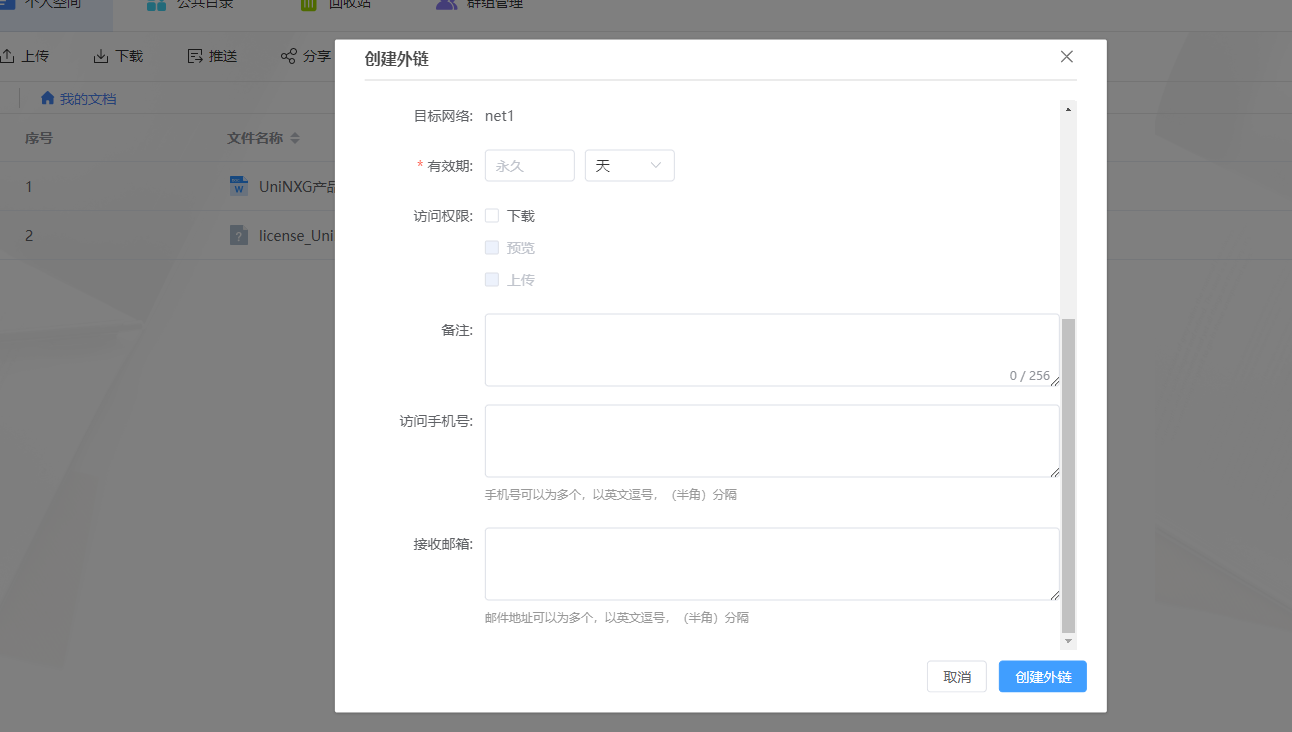Check the 预览 preview permission checkbox

point(491,247)
